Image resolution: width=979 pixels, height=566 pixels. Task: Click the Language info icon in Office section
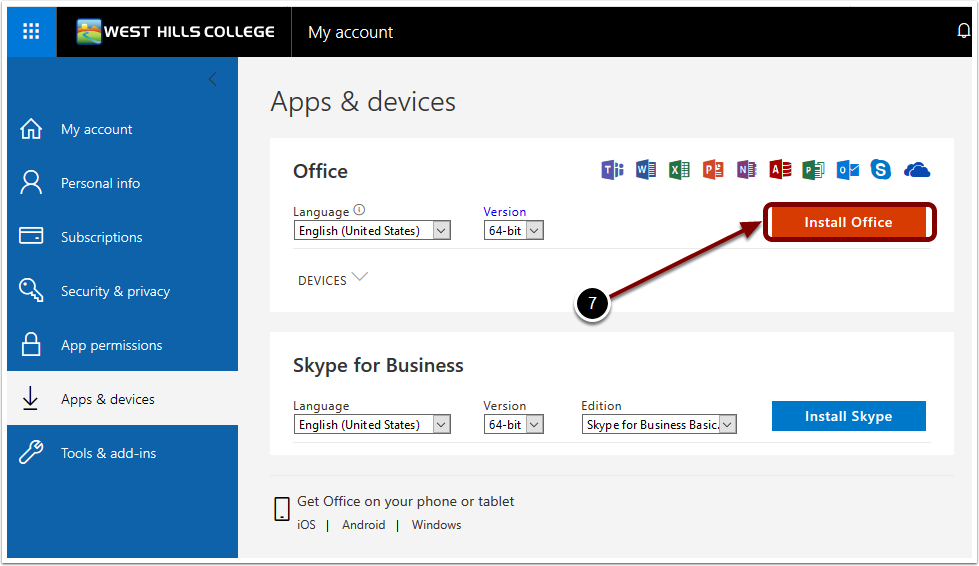pos(359,210)
